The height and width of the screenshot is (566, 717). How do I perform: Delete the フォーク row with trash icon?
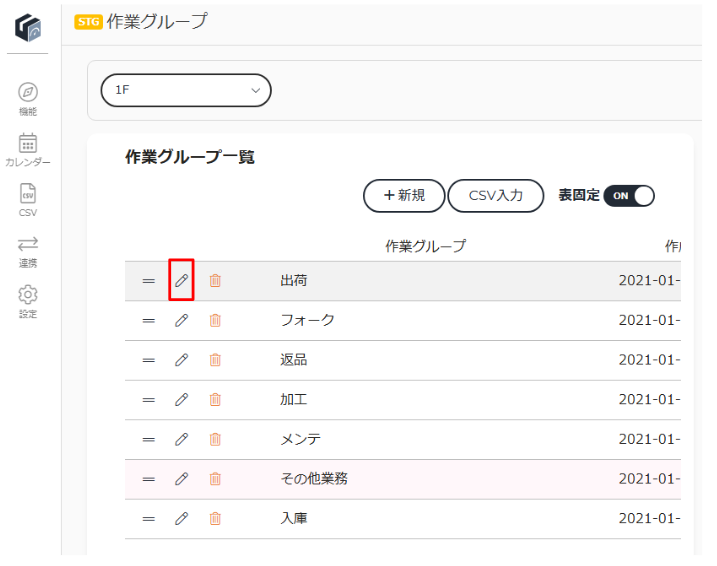215,320
